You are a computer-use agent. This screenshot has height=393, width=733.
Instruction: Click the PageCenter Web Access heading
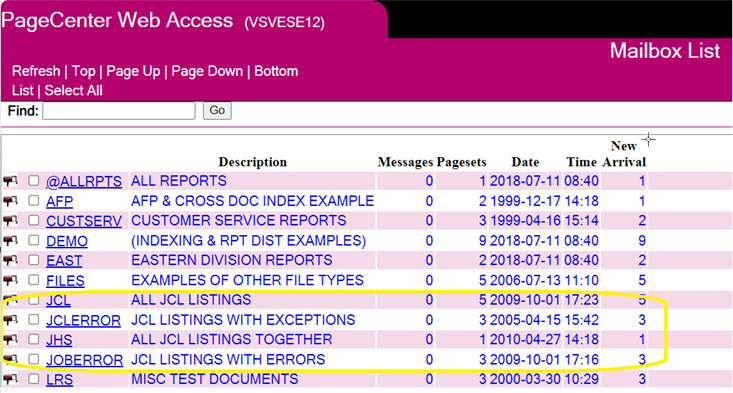pos(117,21)
